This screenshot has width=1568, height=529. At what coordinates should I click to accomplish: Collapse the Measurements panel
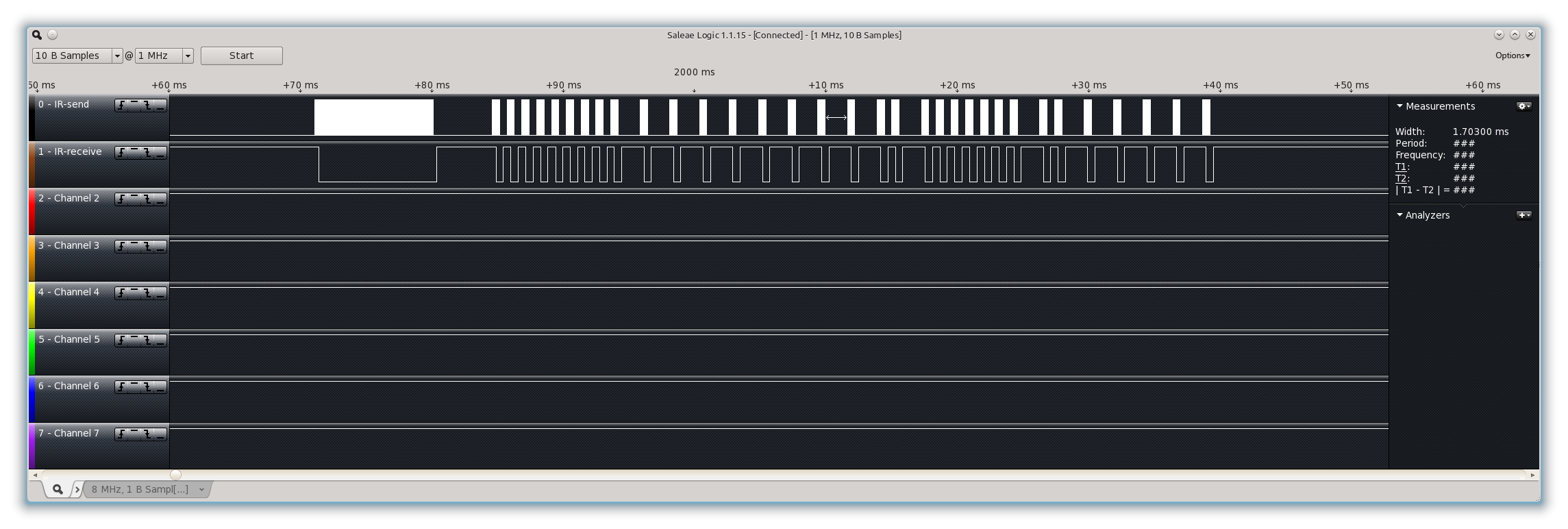tap(1399, 106)
